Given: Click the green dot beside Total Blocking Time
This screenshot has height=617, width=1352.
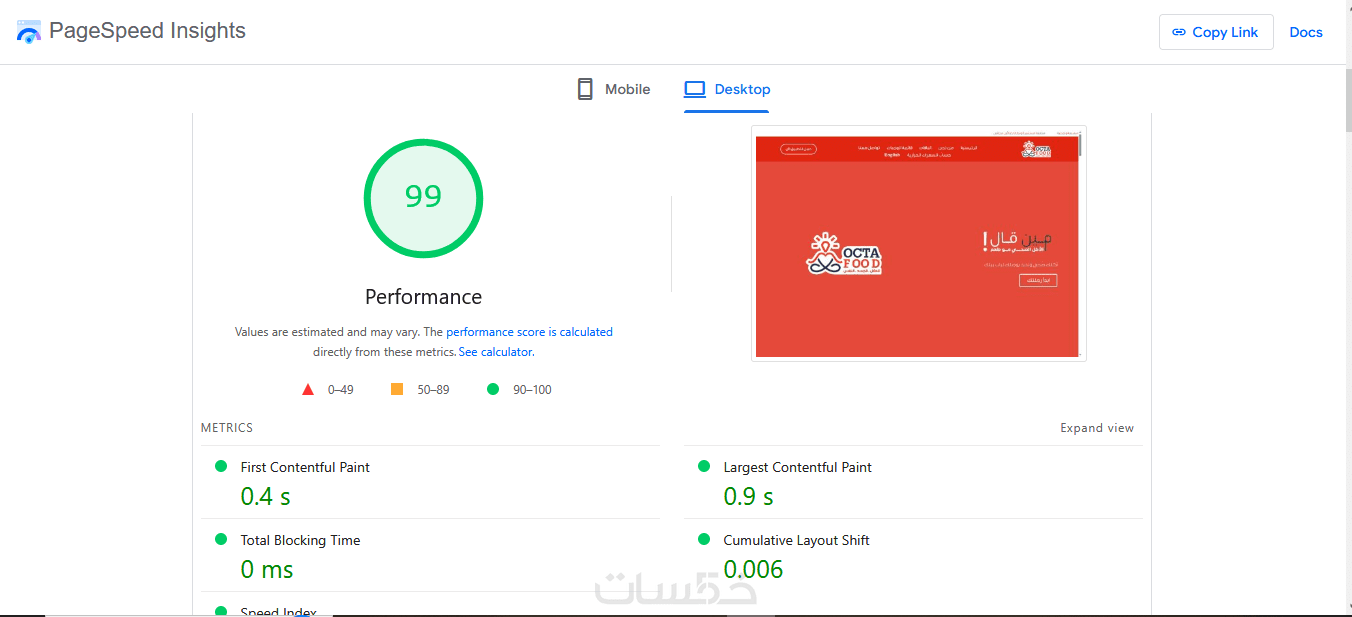Looking at the screenshot, I should pyautogui.click(x=221, y=539).
